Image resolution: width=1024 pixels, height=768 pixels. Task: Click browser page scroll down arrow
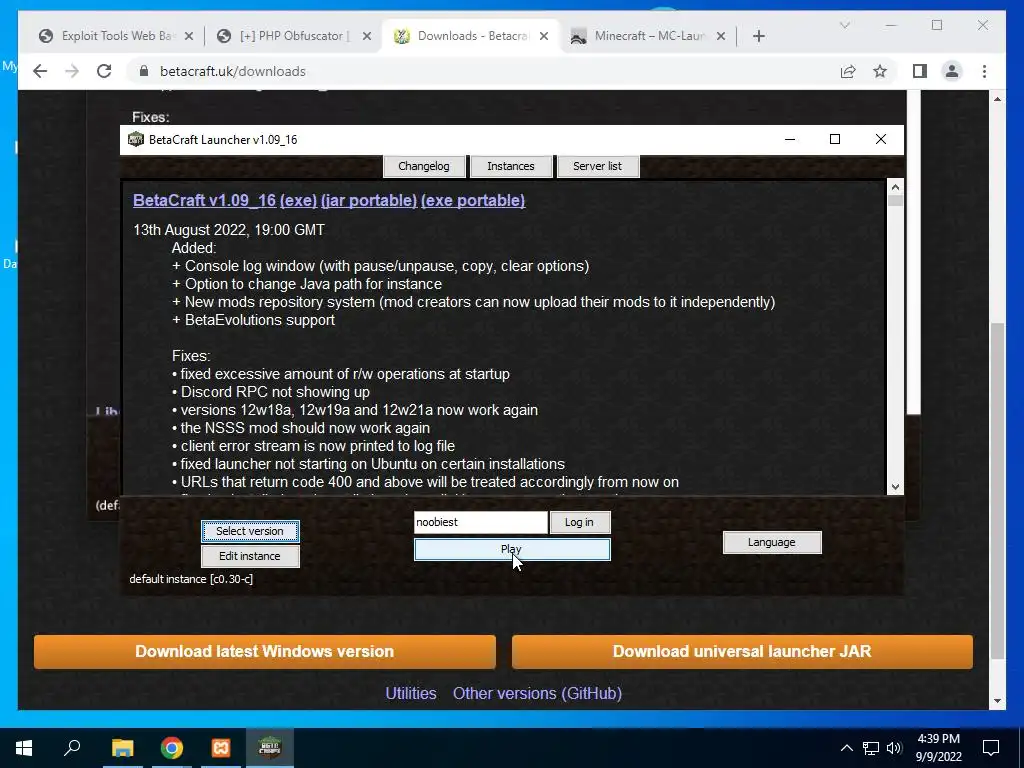(x=997, y=701)
